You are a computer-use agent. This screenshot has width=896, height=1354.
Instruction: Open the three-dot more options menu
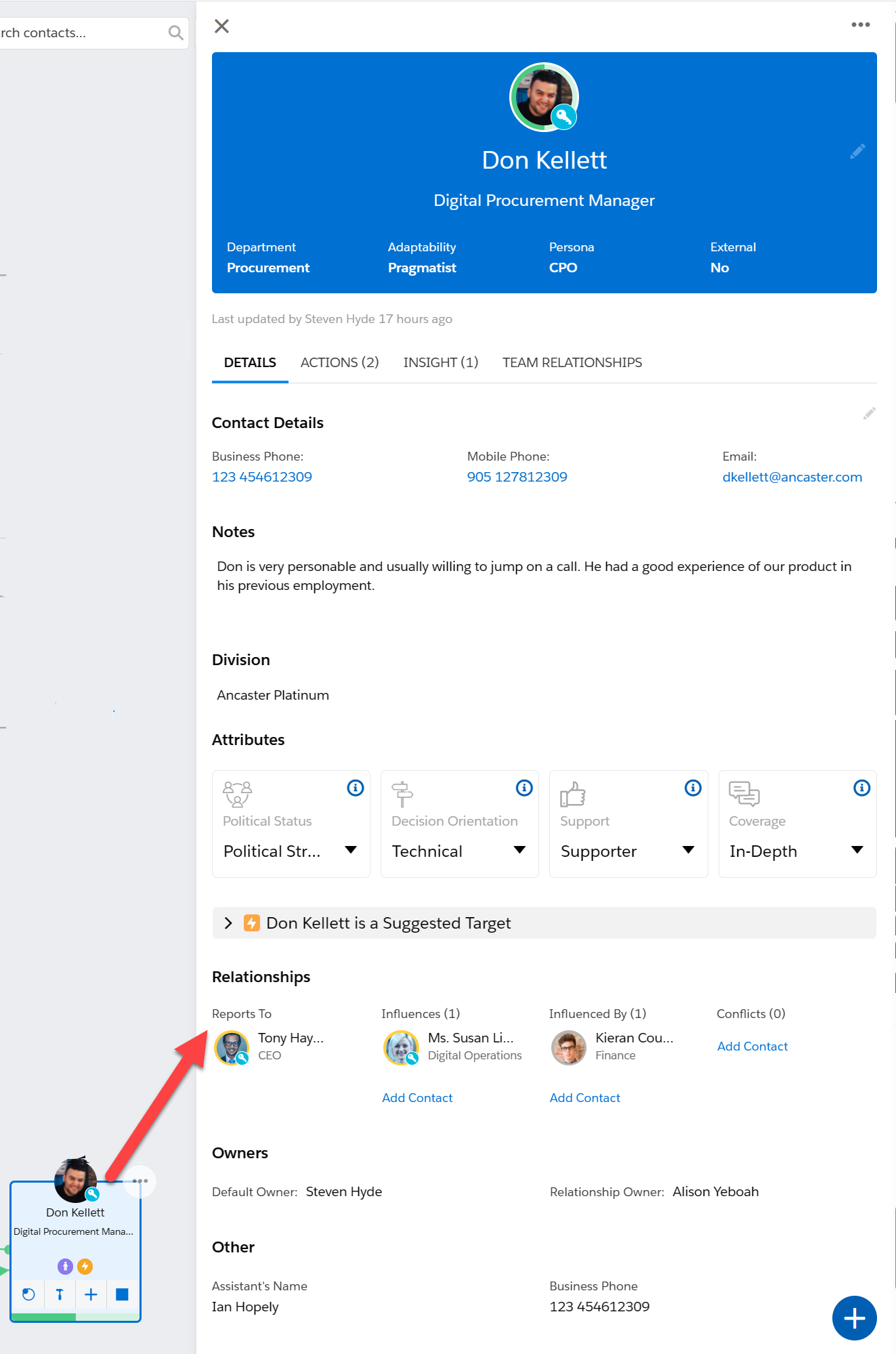[860, 25]
